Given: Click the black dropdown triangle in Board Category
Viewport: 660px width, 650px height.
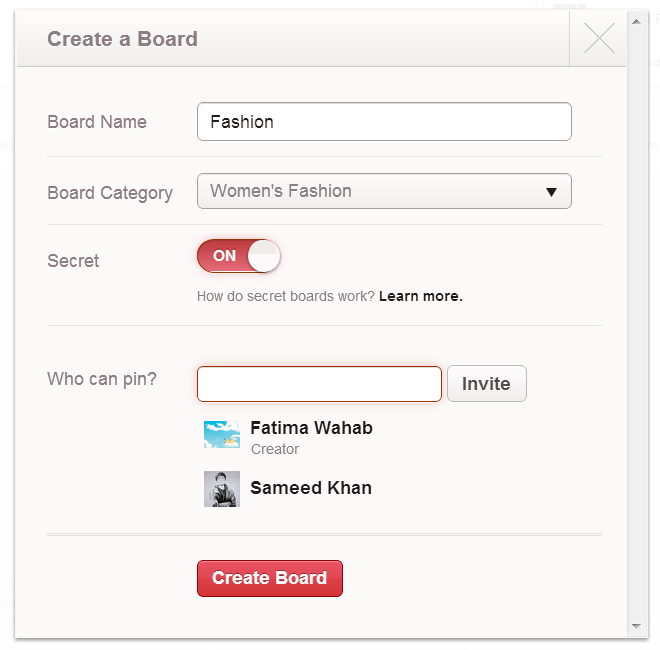Looking at the screenshot, I should click(x=551, y=192).
